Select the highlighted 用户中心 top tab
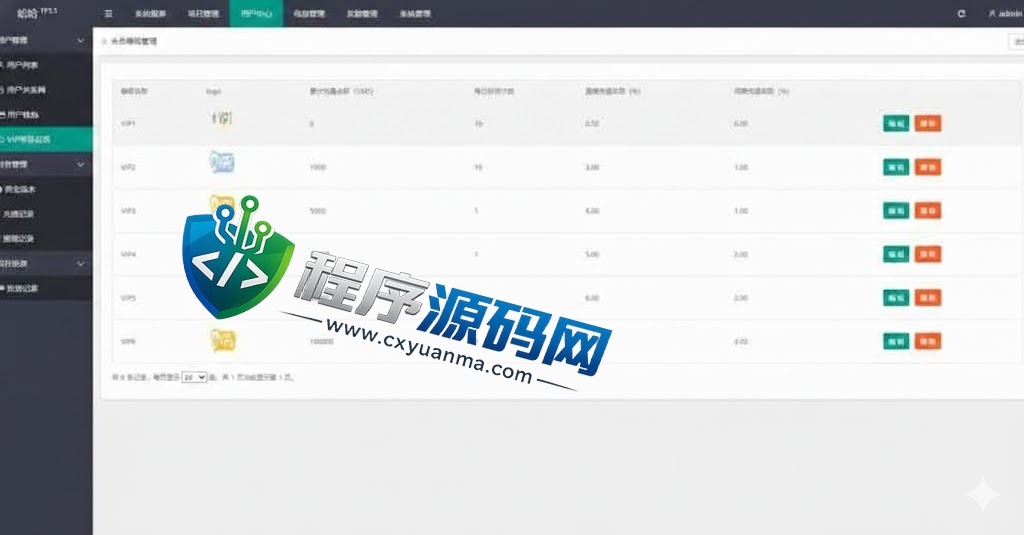This screenshot has height=535, width=1024. 256,13
